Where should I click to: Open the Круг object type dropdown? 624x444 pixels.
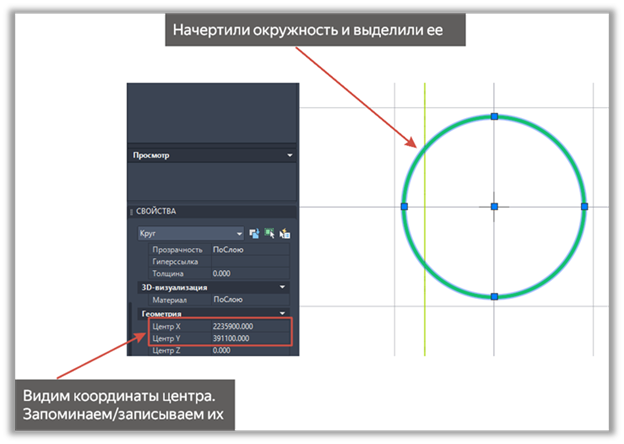pyautogui.click(x=191, y=234)
